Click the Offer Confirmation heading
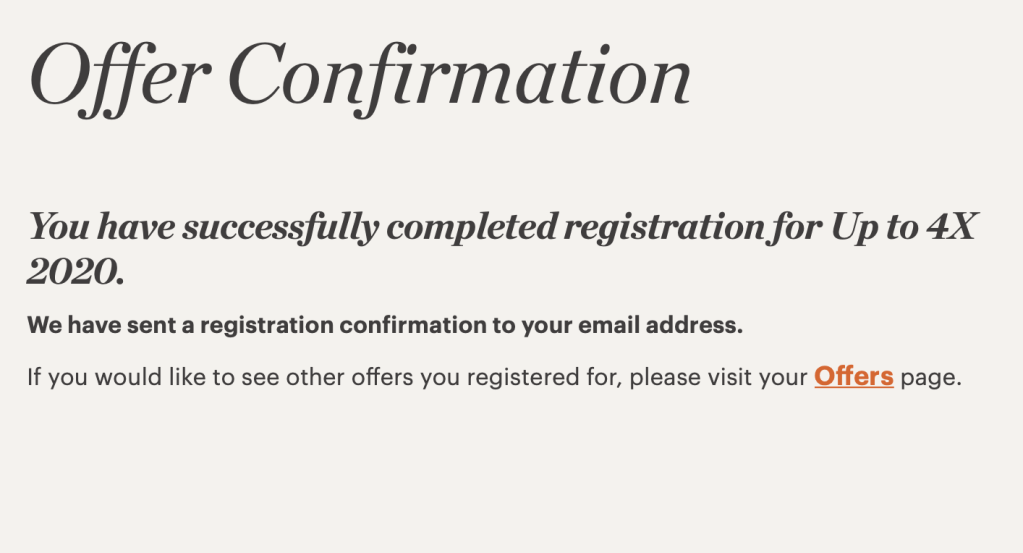This screenshot has height=553, width=1023. click(360, 75)
